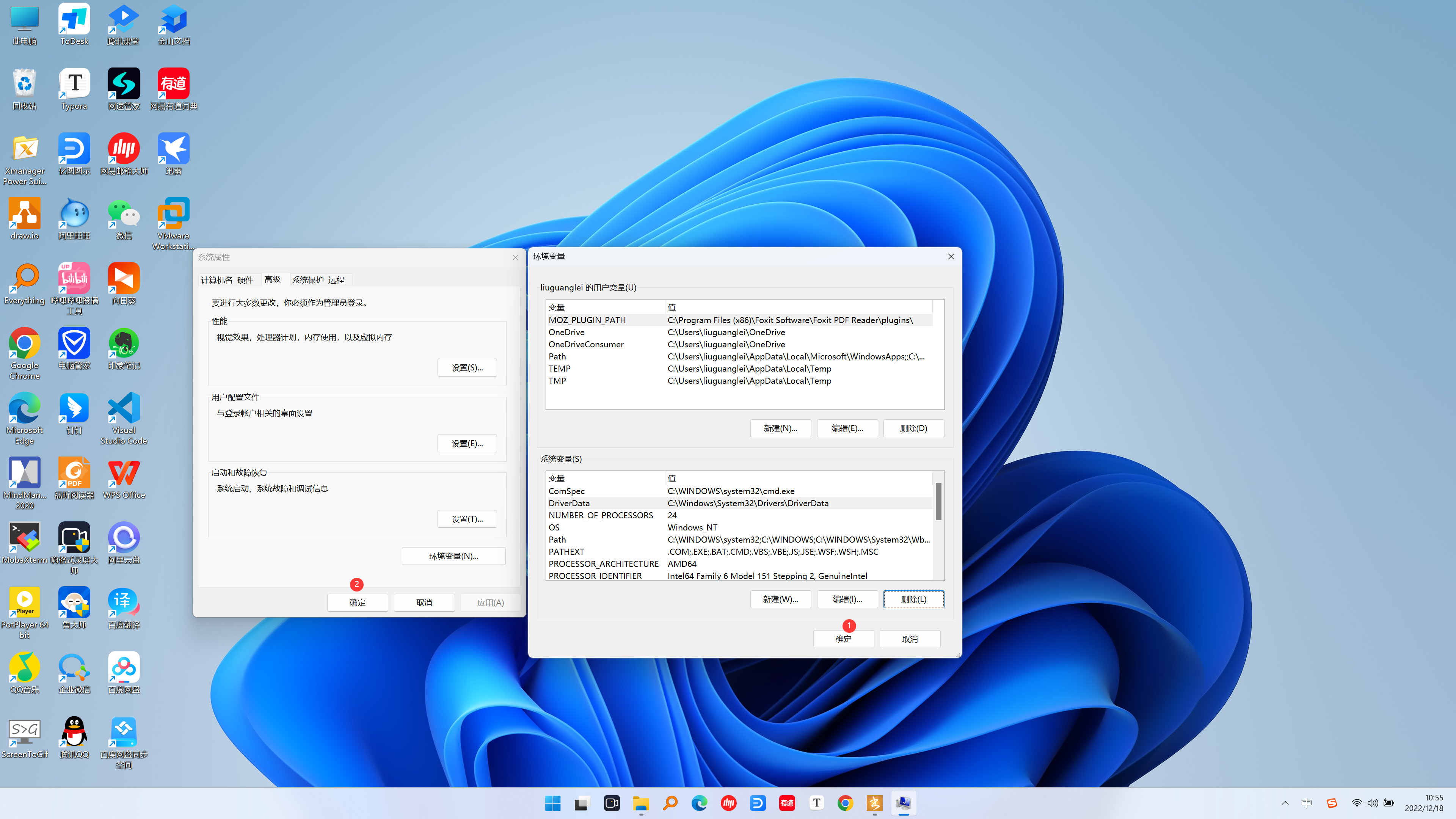This screenshot has height=819, width=1456.
Task: Open the Everything search shortcut
Action: [x=24, y=284]
